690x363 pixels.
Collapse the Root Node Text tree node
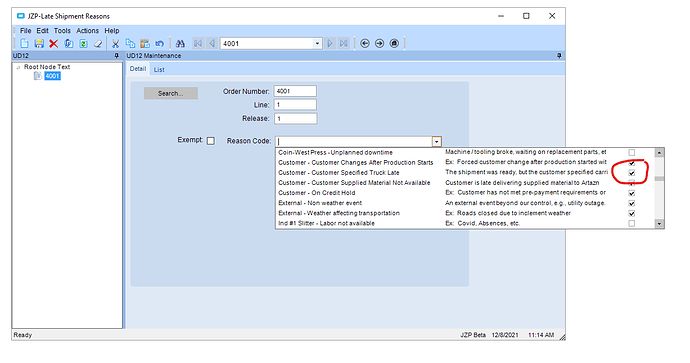(18, 67)
